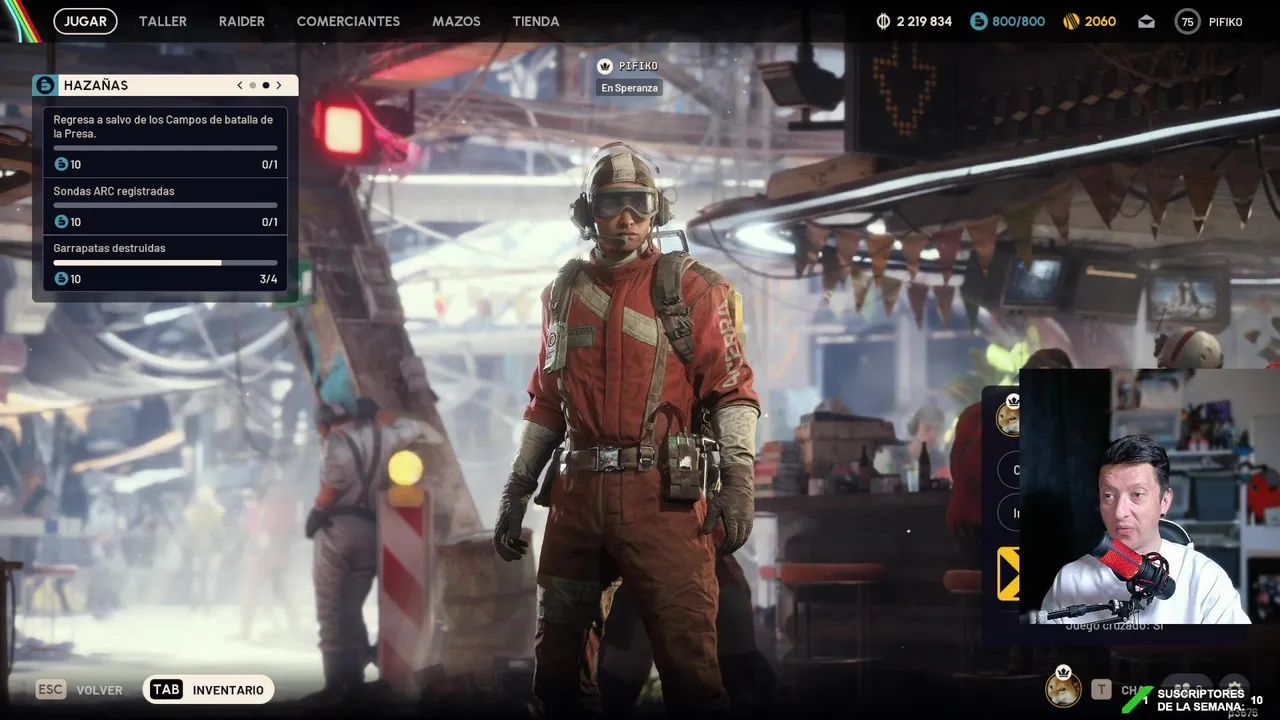
Task: Go to the COMERCIANTES tab
Action: pos(348,21)
